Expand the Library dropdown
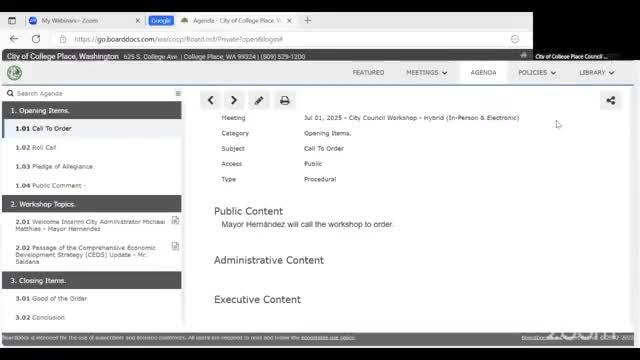Screen dimensions: 640x360 (x=596, y=73)
